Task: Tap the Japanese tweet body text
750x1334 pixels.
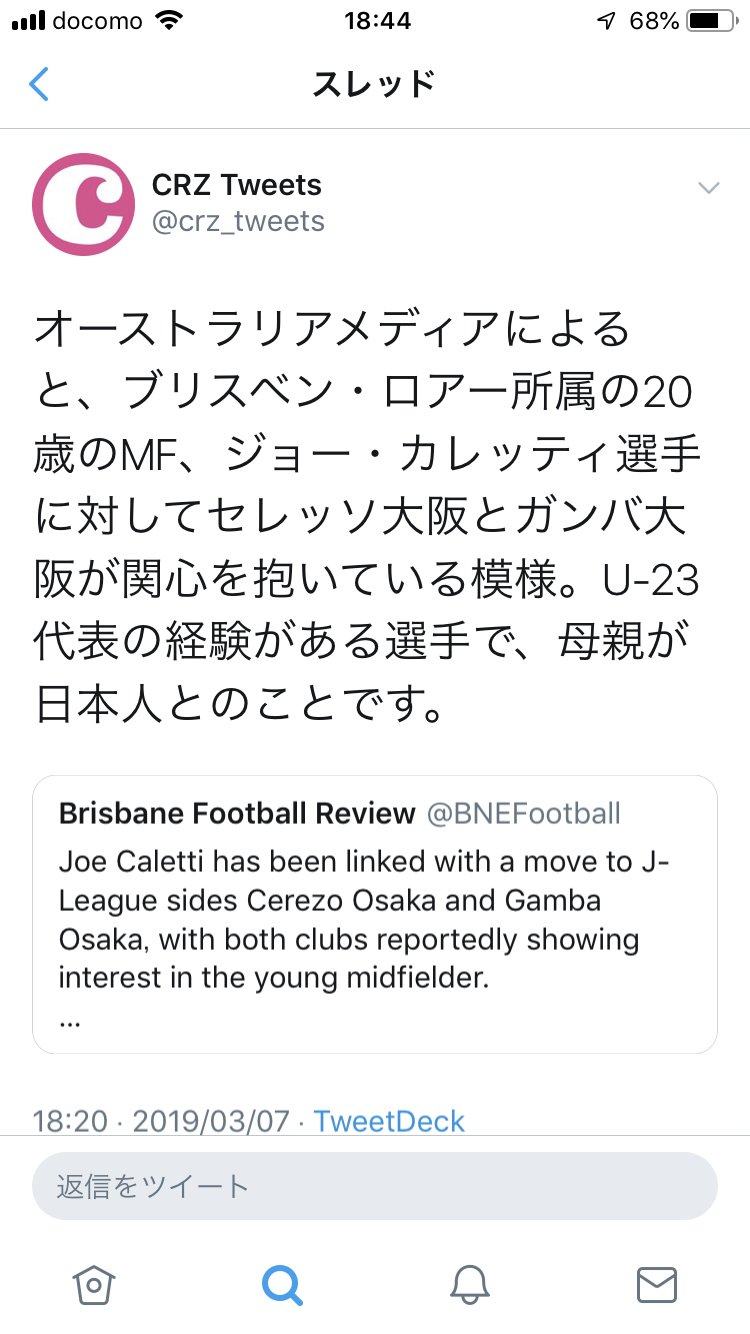Action: pyautogui.click(x=368, y=517)
